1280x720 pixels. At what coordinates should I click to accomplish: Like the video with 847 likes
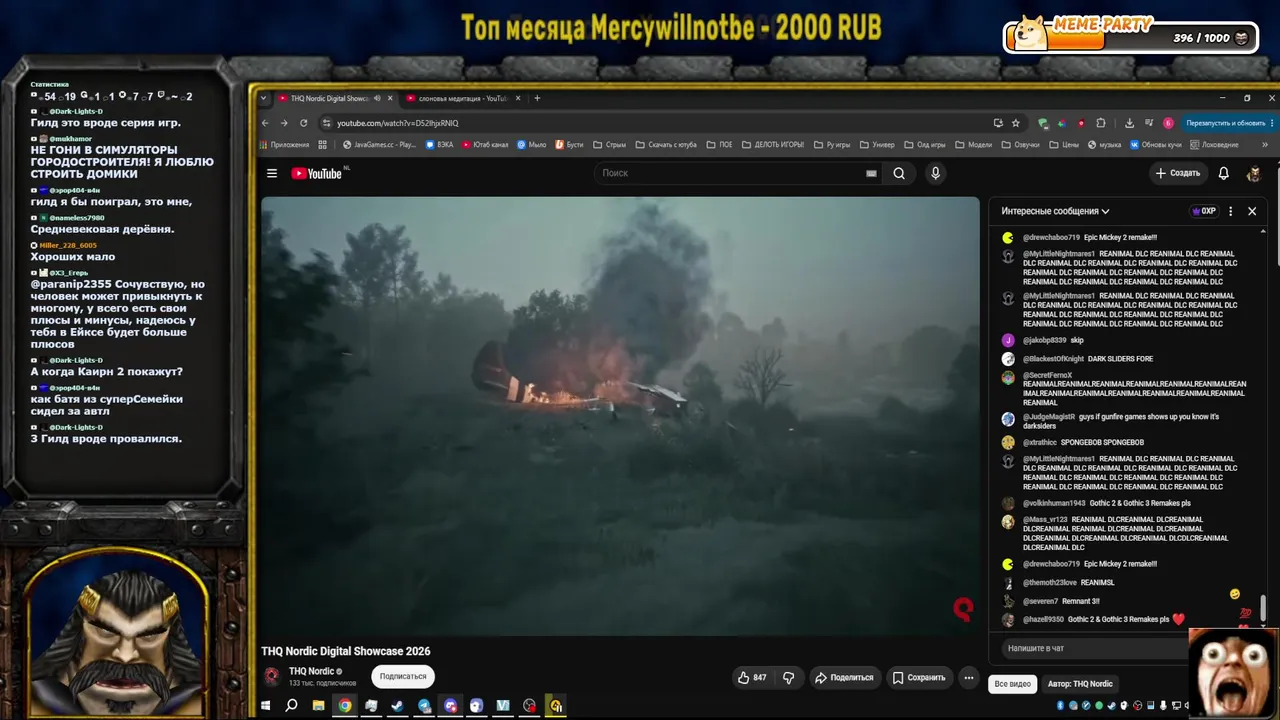point(752,677)
